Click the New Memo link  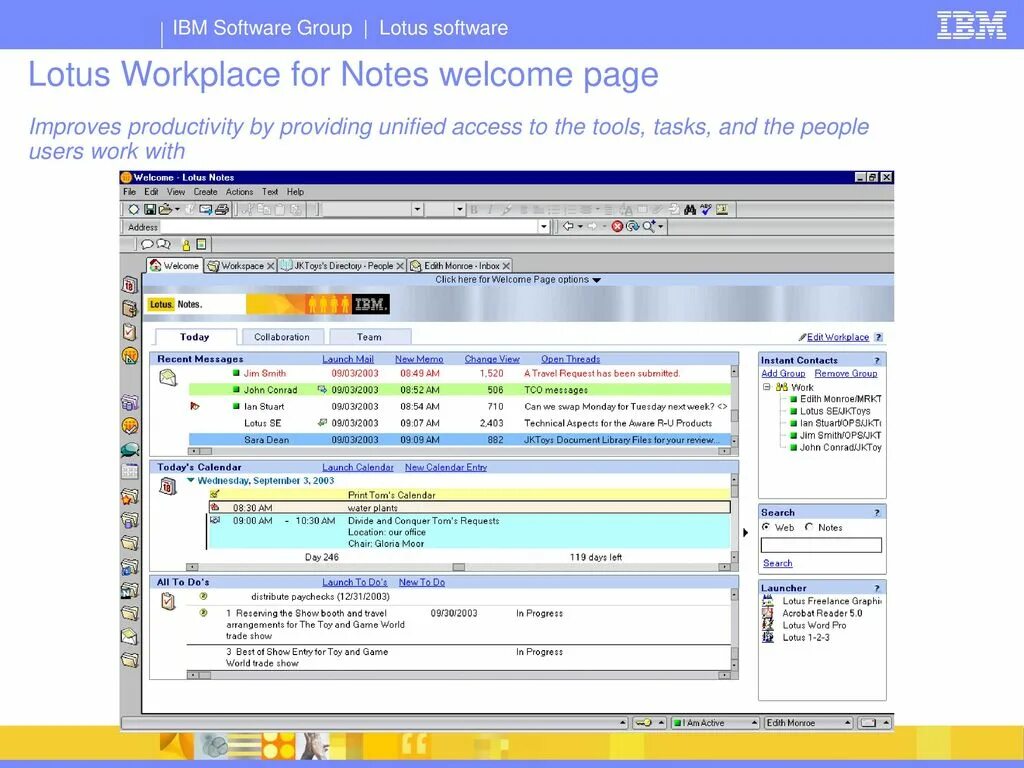pos(419,359)
